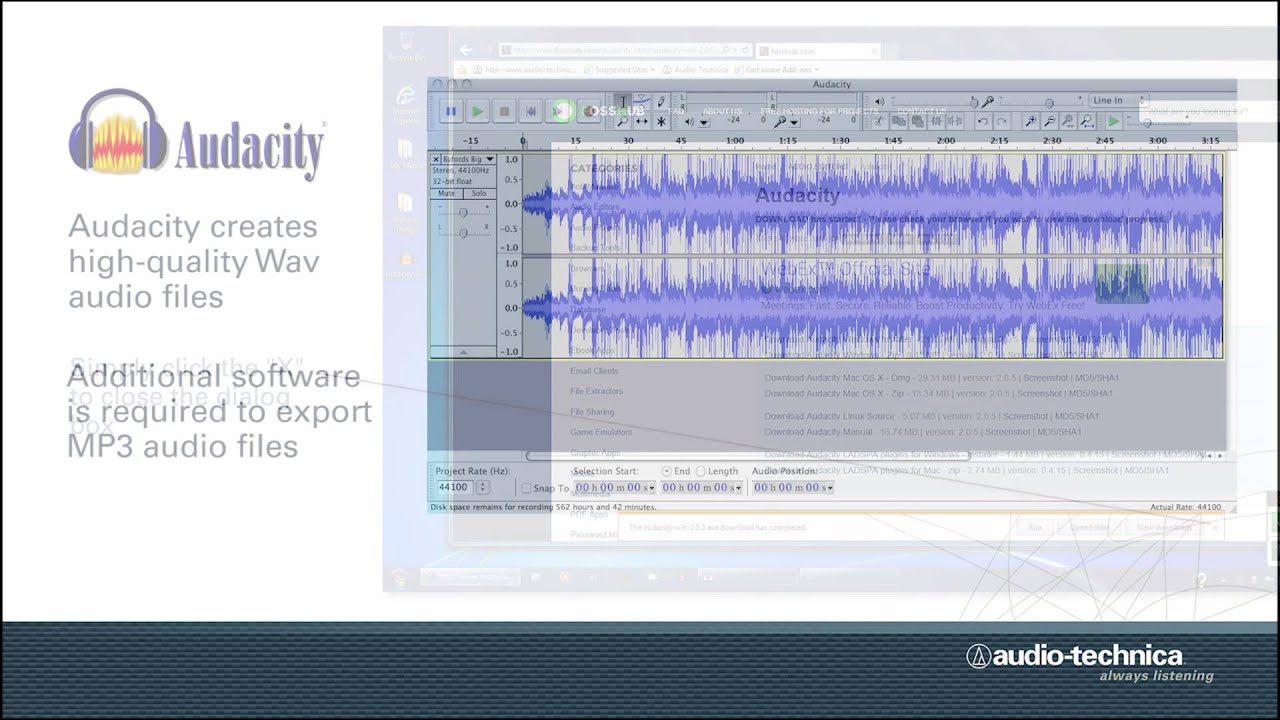Select the Zoom tool magnifier
The width and height of the screenshot is (1280, 720).
click(x=623, y=121)
